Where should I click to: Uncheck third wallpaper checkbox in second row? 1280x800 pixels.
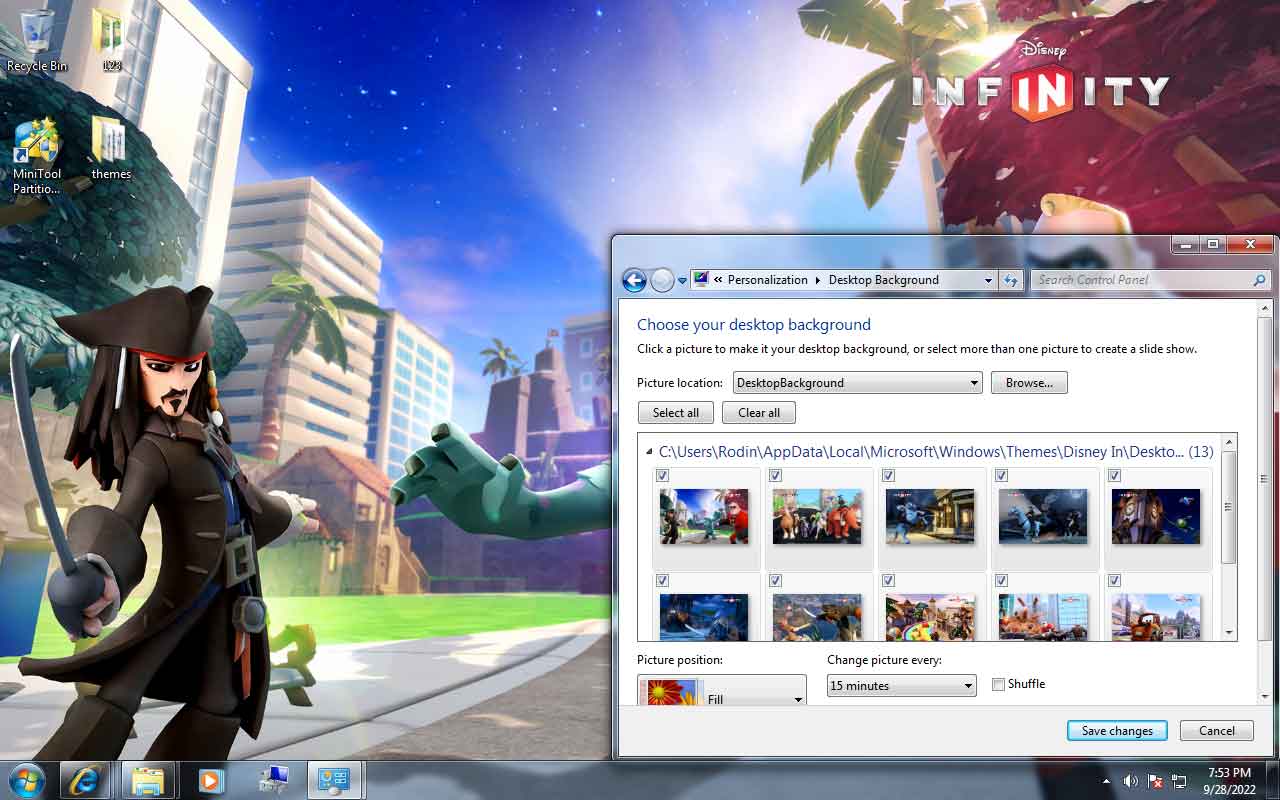point(888,581)
